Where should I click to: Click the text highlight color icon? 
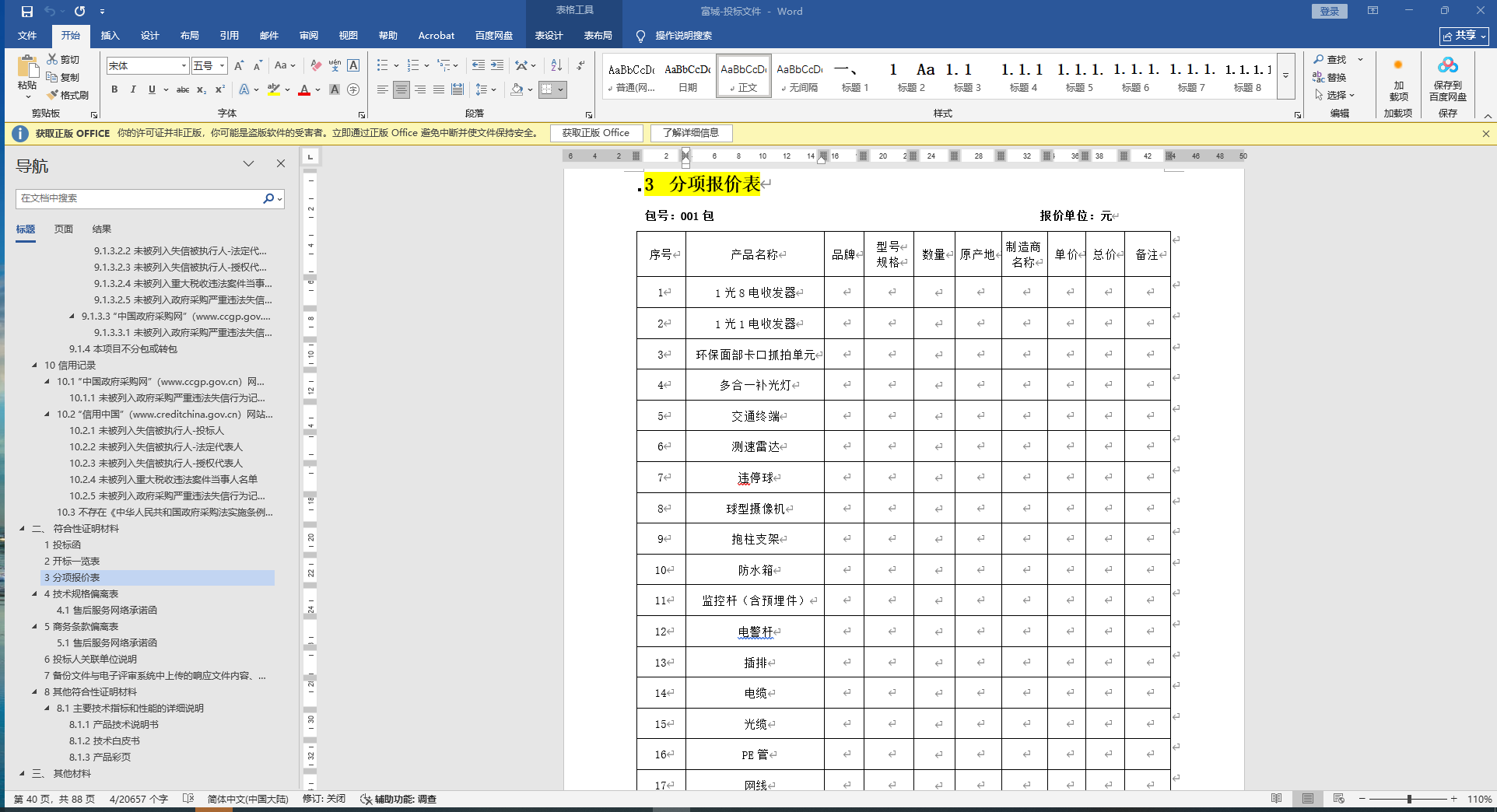[273, 89]
